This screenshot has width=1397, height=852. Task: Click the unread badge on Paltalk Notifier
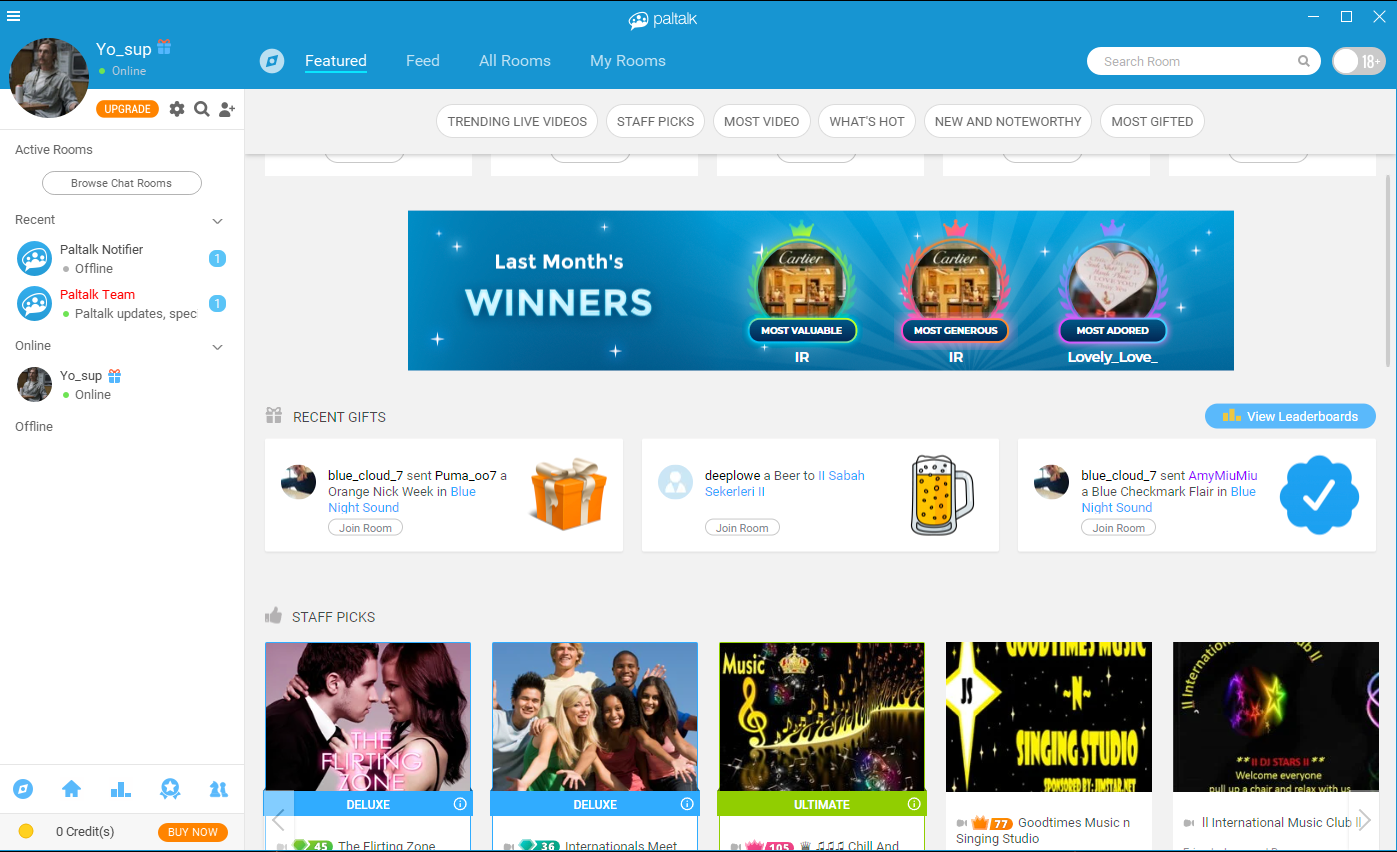coord(217,259)
